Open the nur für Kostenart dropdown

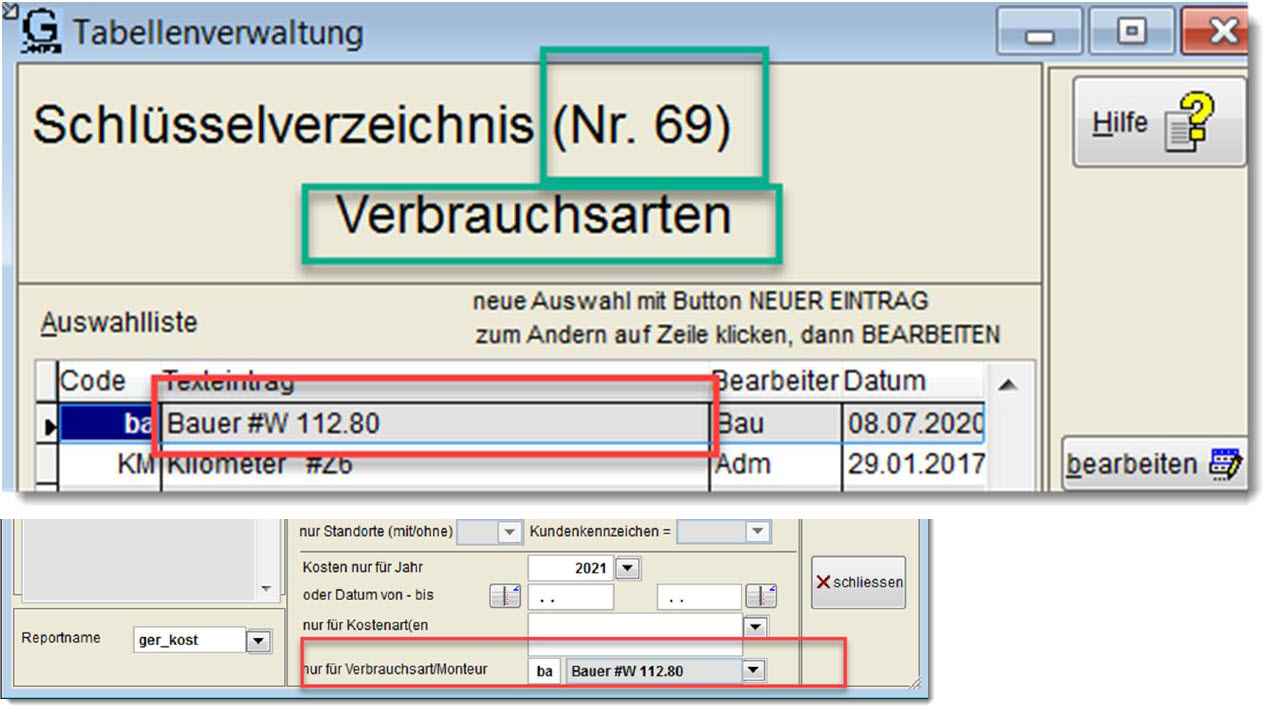click(x=756, y=627)
